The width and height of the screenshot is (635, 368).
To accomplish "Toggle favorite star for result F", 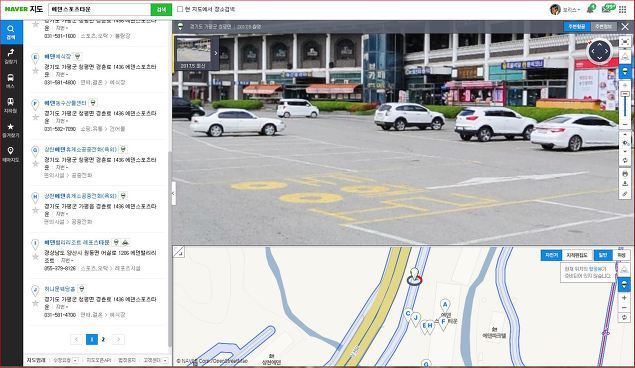I will (x=36, y=117).
